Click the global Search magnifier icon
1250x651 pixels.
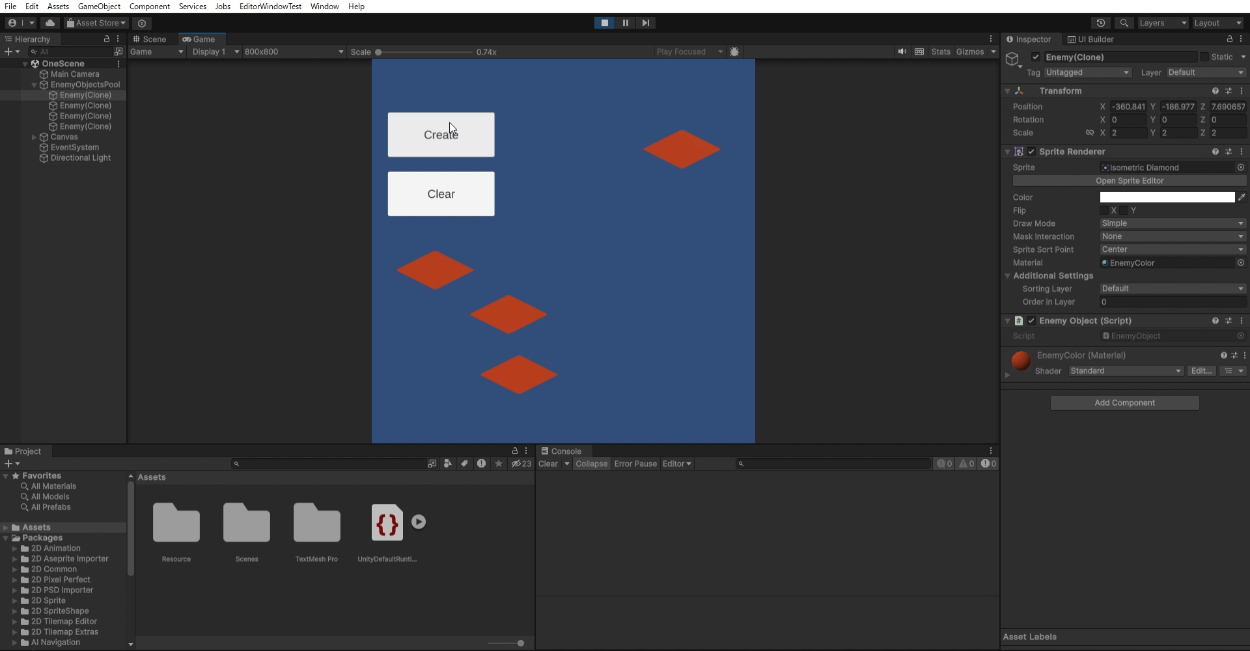pos(1124,23)
